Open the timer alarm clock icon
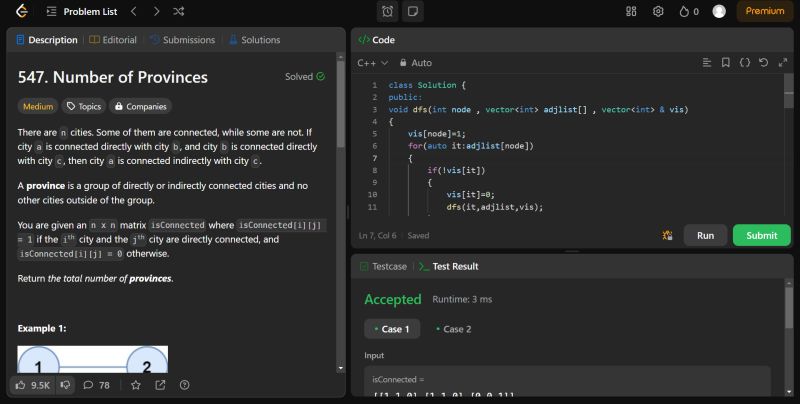 (387, 12)
